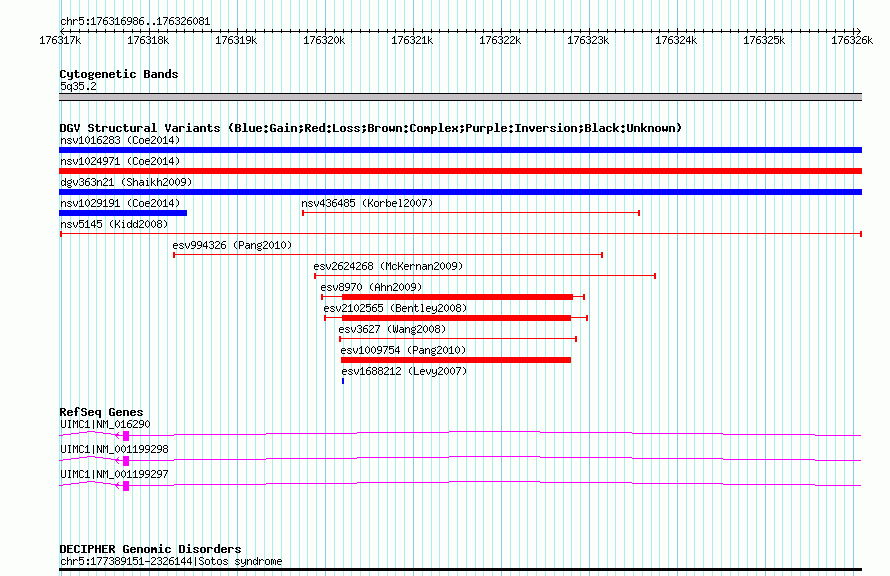Viewport: 890px width, 576px height.
Task: Click the gray 5q35.2 cytogenetic band bar
Action: pyautogui.click(x=460, y=97)
